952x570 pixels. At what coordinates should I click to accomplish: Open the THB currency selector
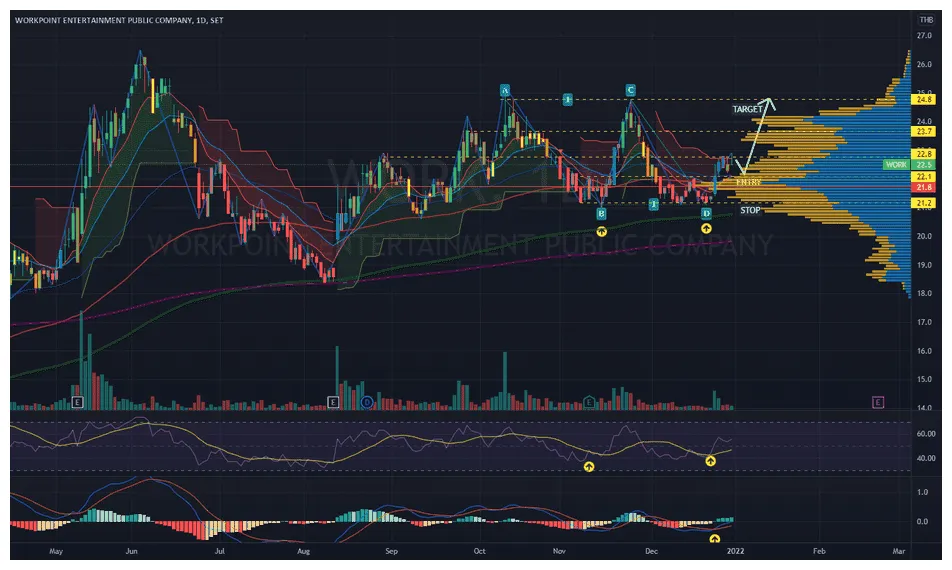click(926, 20)
